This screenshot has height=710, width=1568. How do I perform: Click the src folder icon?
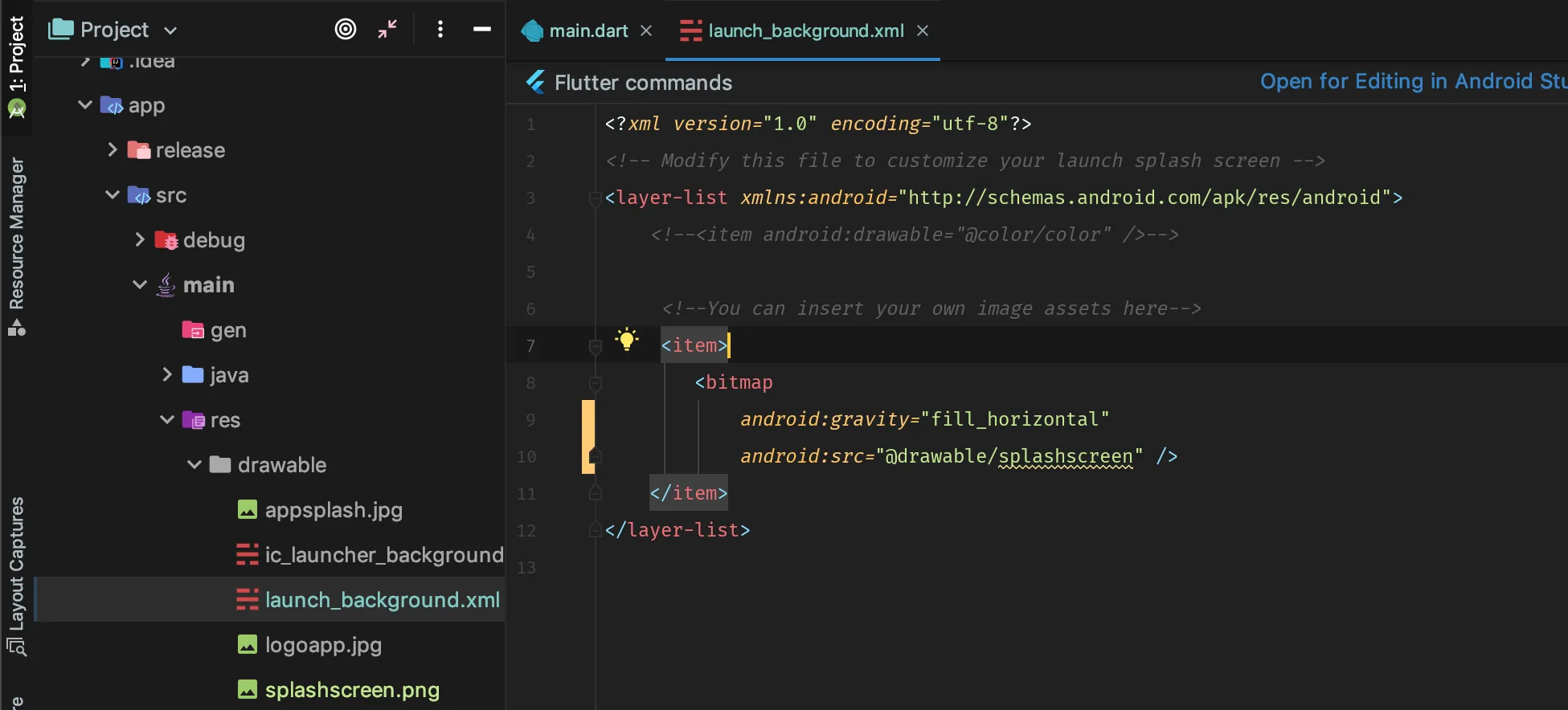click(x=139, y=195)
